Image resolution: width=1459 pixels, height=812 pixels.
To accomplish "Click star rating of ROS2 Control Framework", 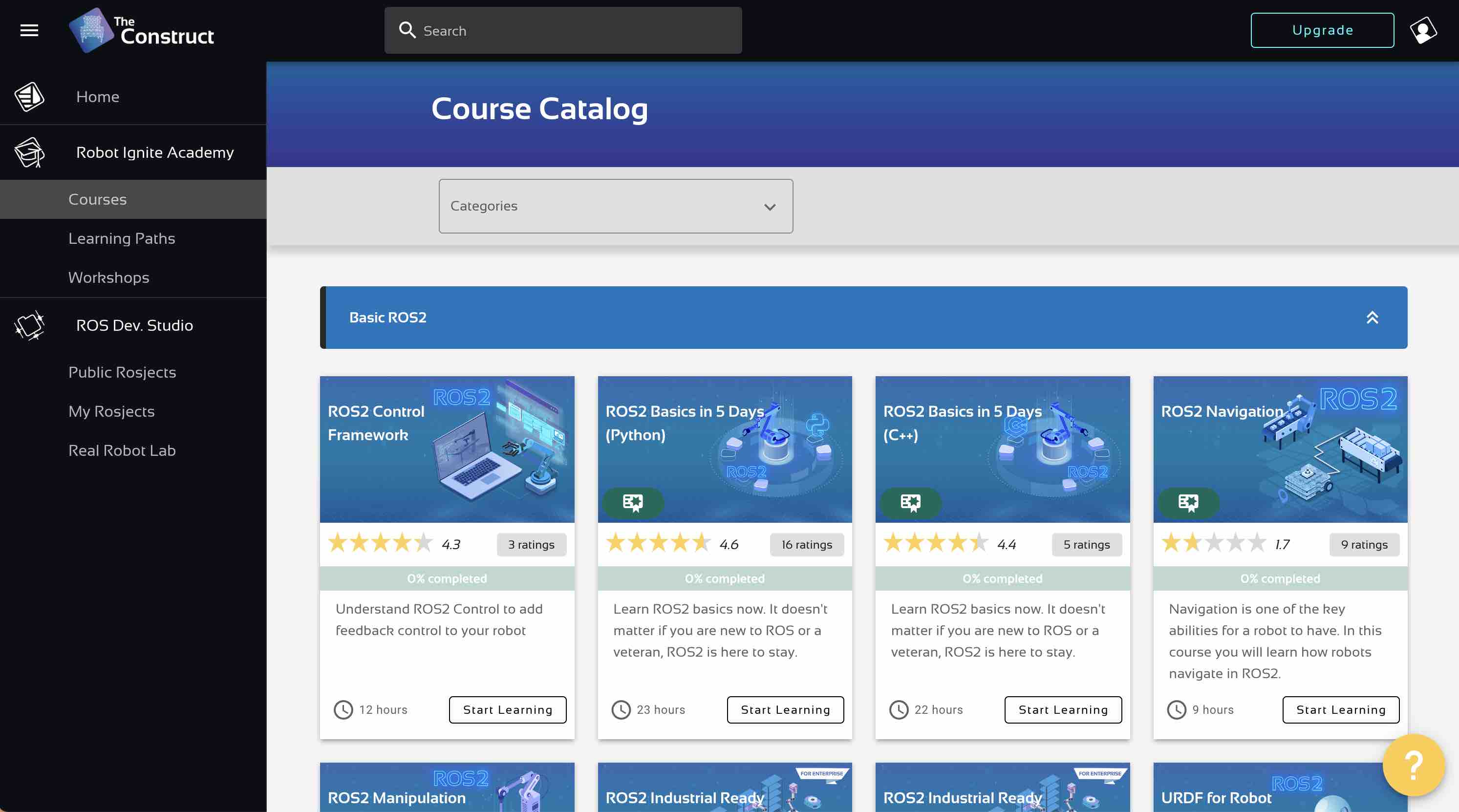I will pos(381,543).
